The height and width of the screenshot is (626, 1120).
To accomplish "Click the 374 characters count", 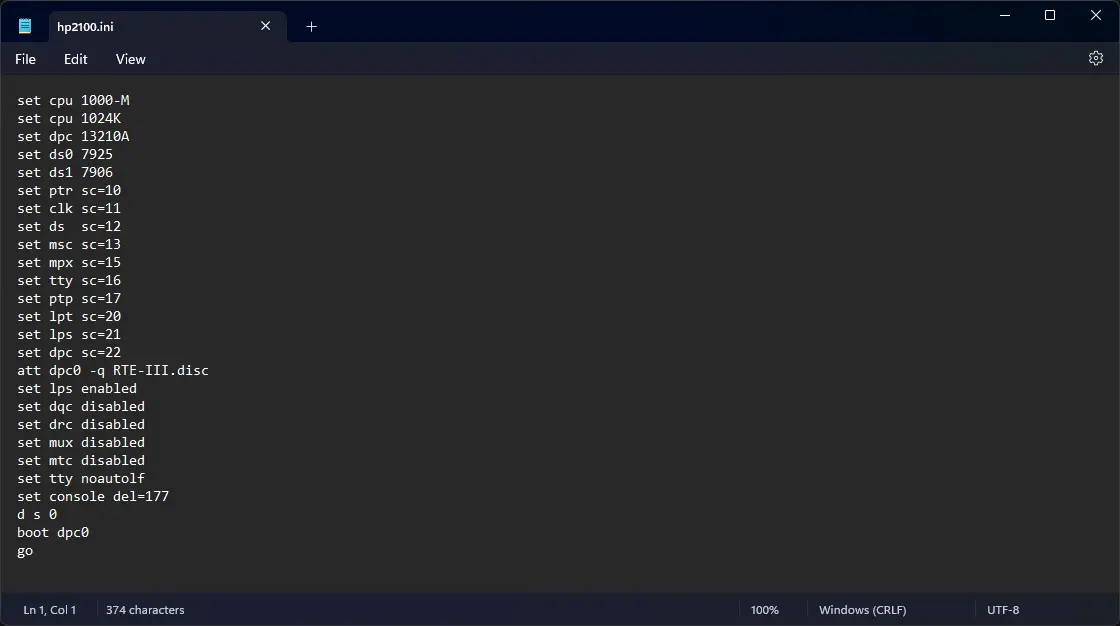I will coord(145,610).
